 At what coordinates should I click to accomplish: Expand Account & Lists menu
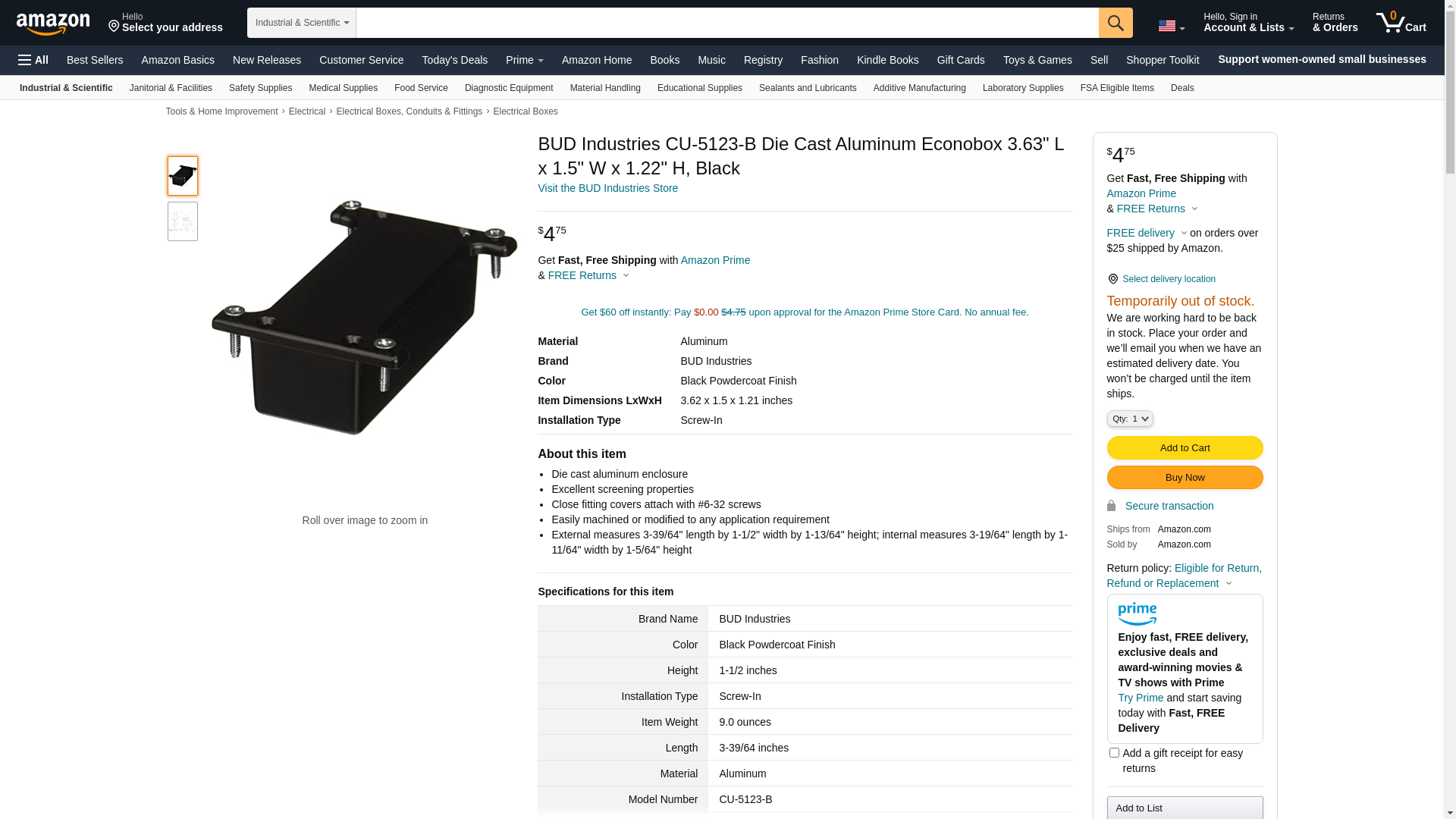(x=1248, y=23)
